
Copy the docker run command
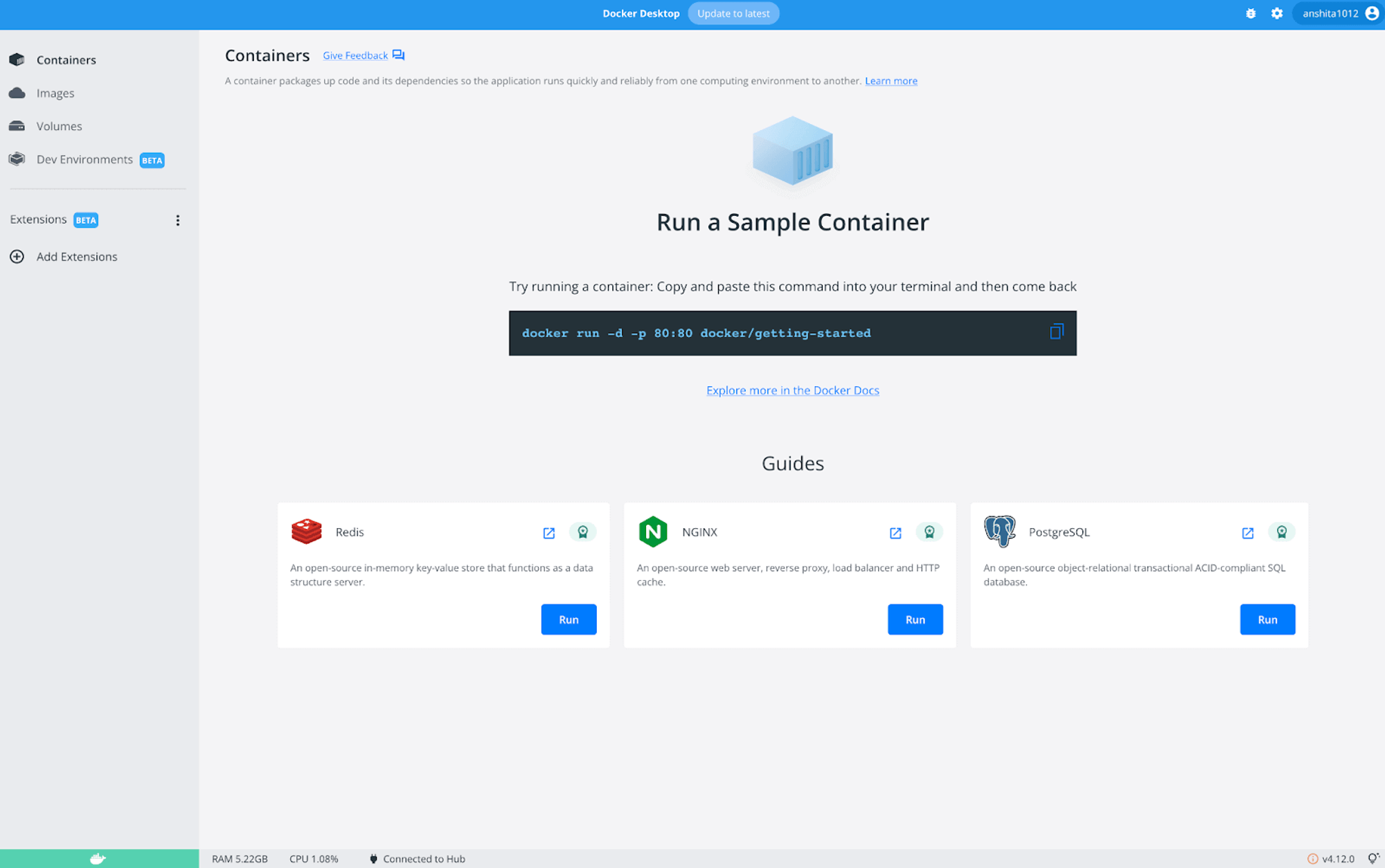(x=1056, y=332)
